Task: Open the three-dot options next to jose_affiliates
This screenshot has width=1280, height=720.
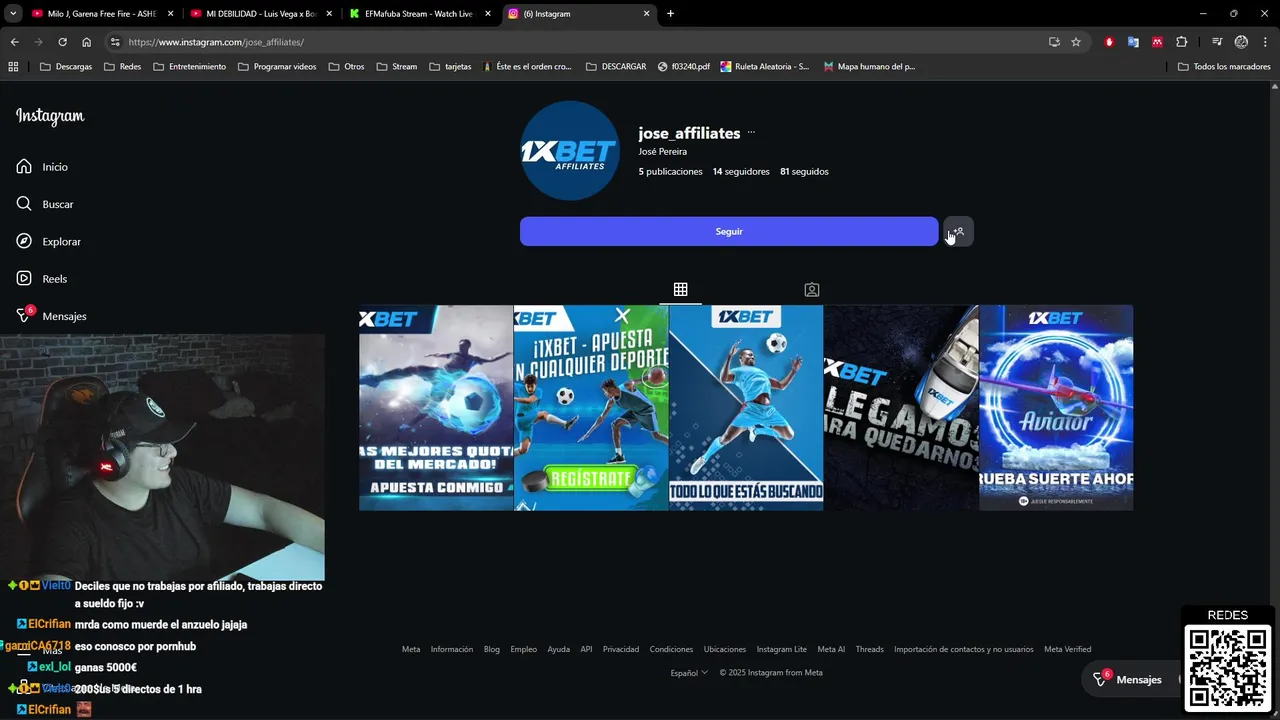Action: point(751,133)
